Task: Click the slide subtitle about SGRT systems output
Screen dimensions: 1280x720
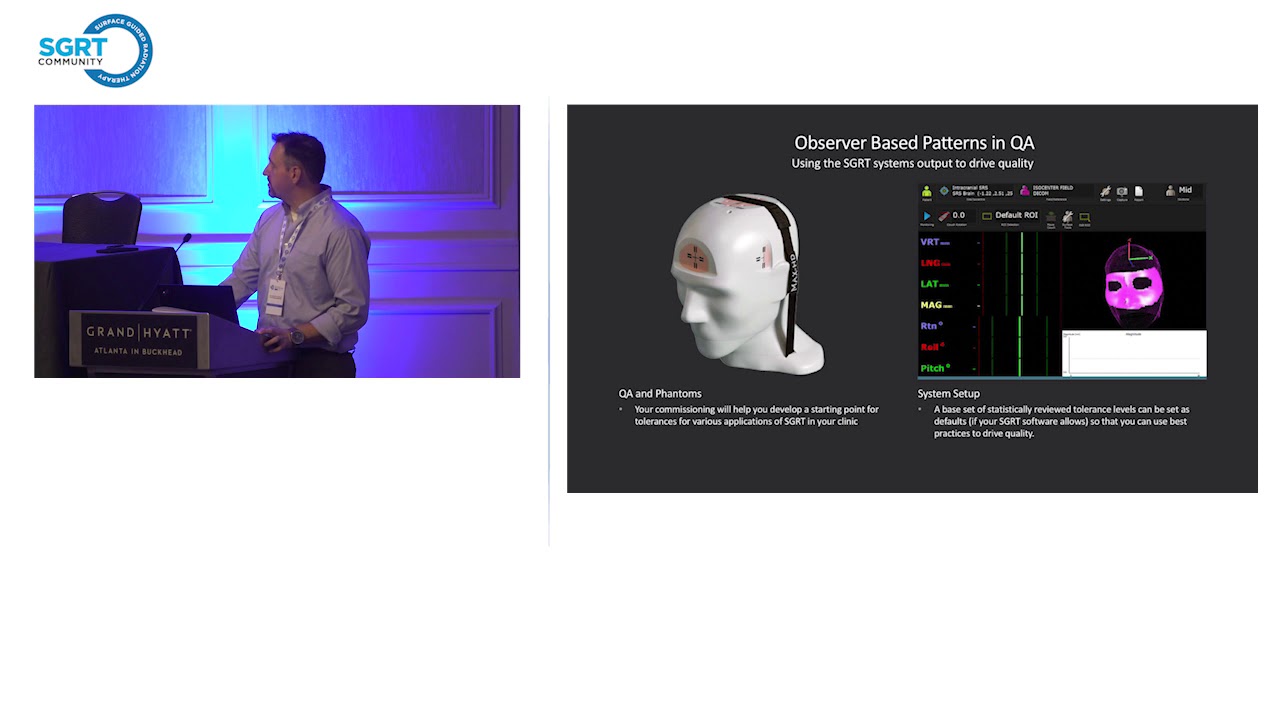Action: pos(912,163)
